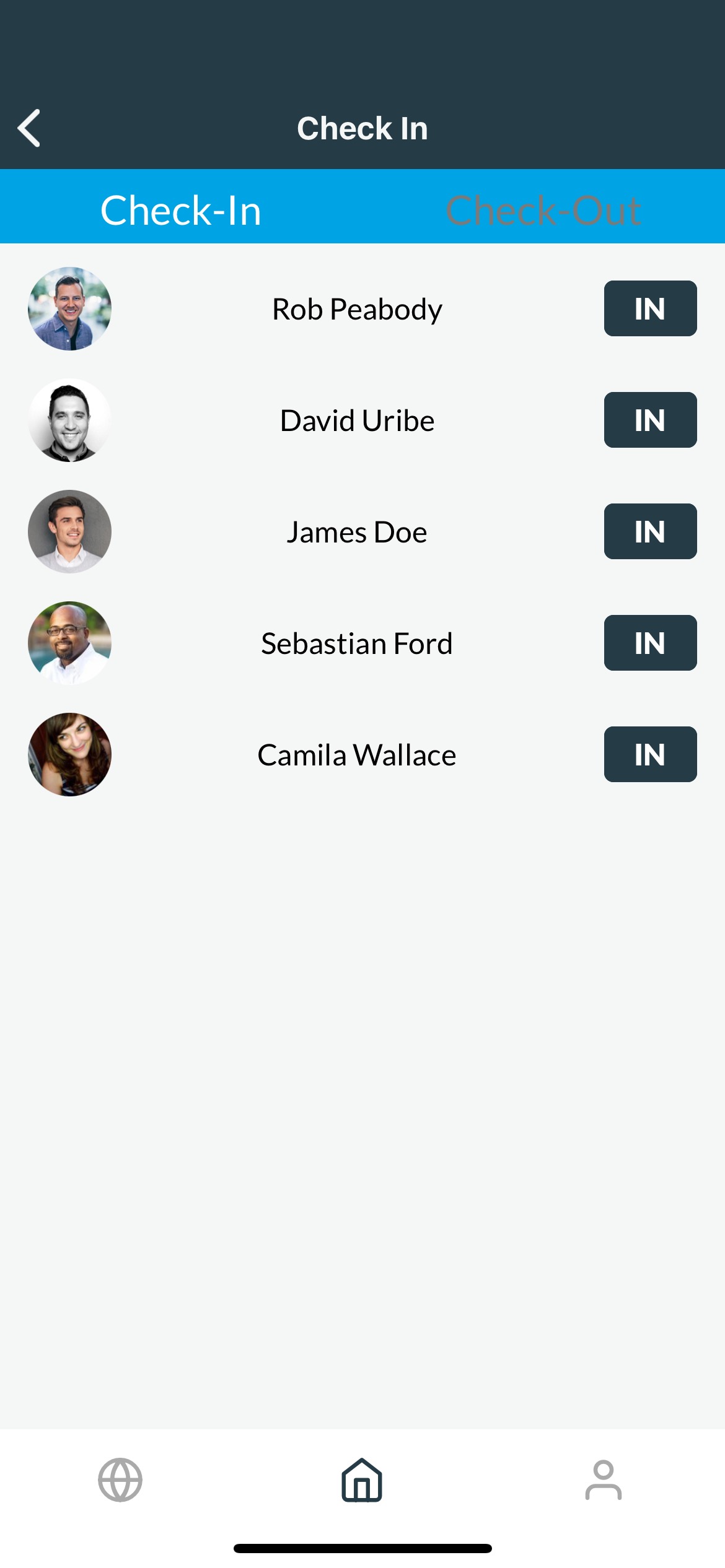The width and height of the screenshot is (725, 1568).
Task: Switch to the Check-Out tab
Action: tap(543, 210)
